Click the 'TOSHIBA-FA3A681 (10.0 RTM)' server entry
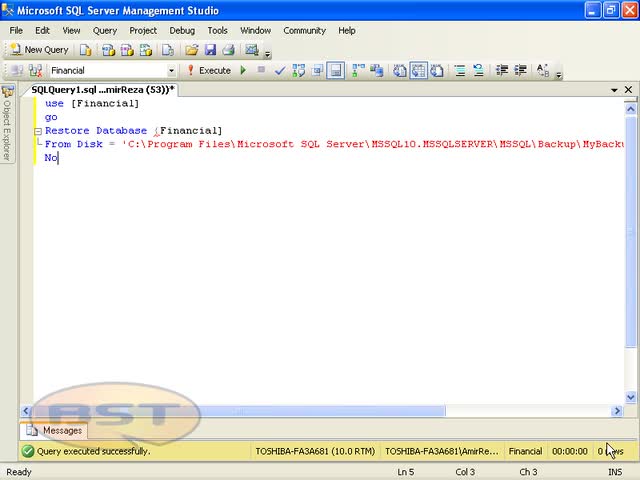The width and height of the screenshot is (640, 480). tap(315, 451)
